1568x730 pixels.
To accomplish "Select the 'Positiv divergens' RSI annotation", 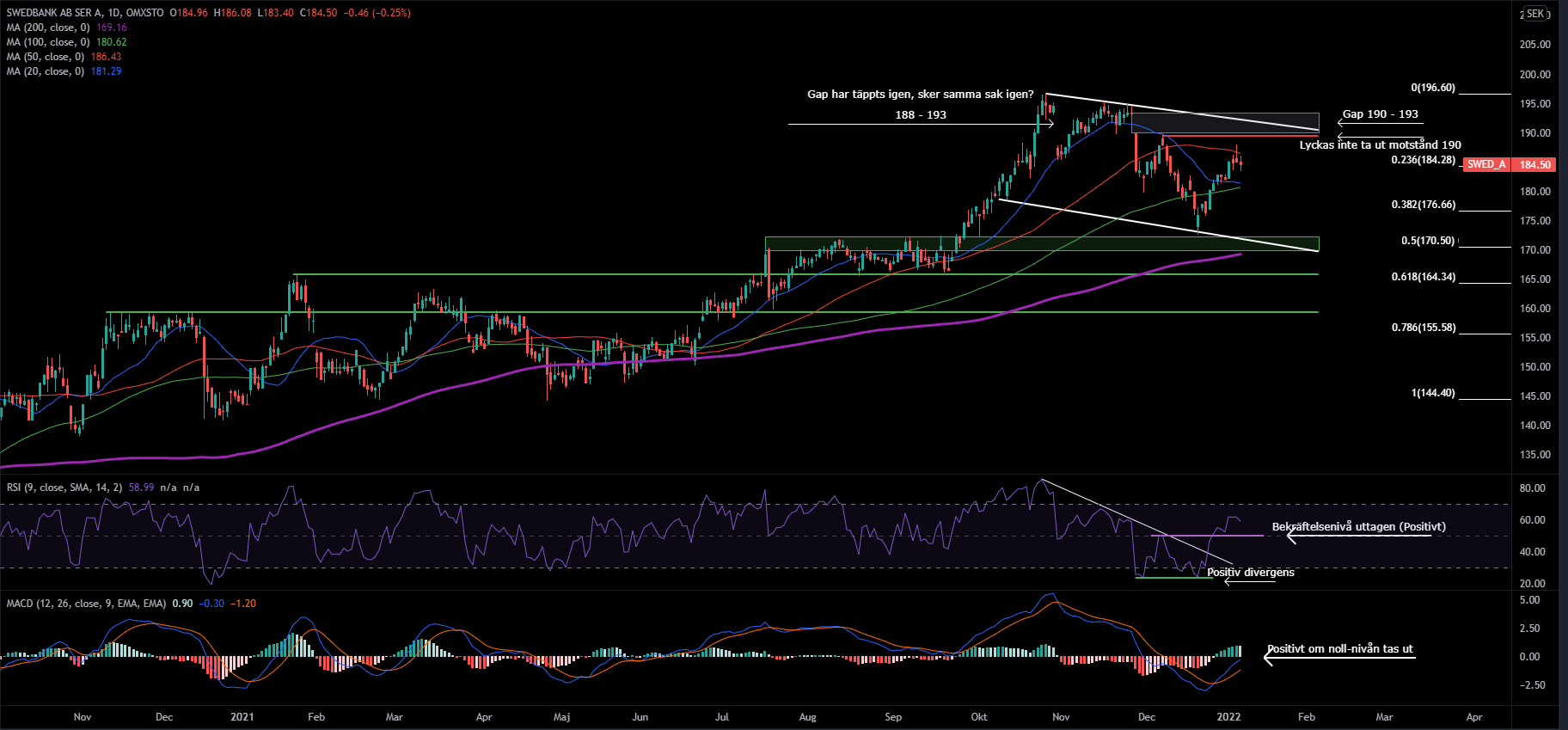I will (x=1250, y=573).
